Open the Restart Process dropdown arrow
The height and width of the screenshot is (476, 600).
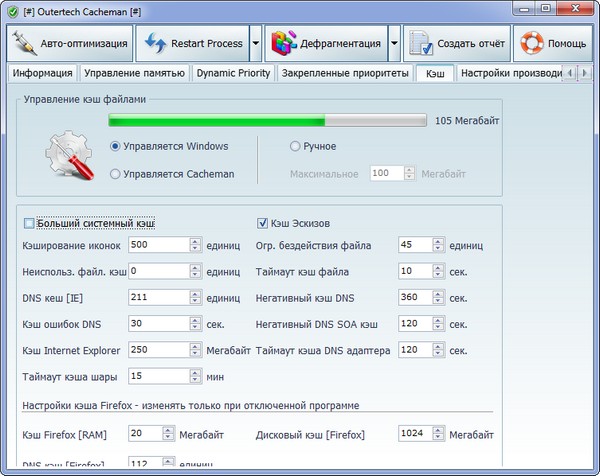256,44
